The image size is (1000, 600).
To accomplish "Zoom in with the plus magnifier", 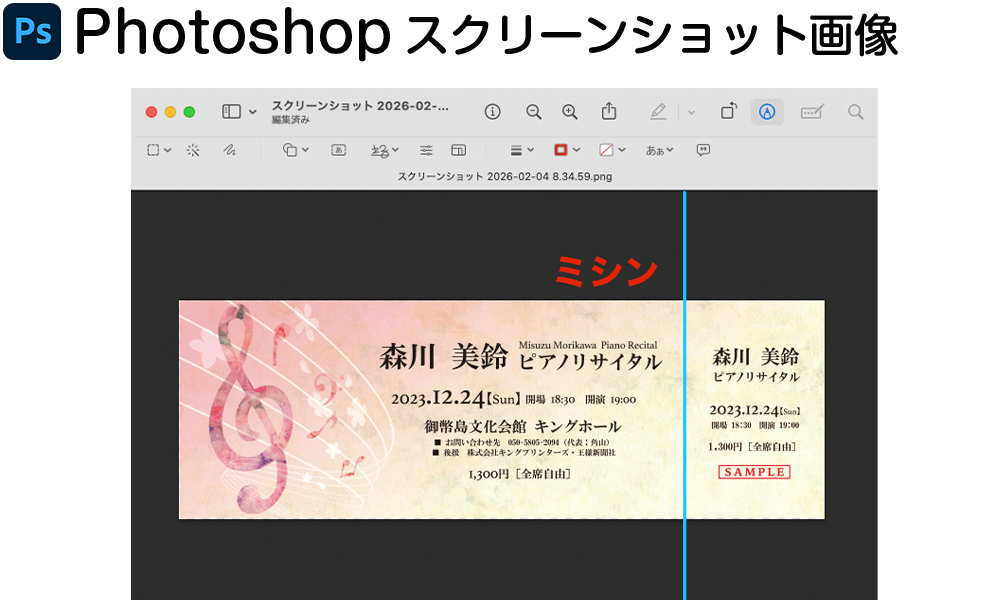I will pos(570,112).
